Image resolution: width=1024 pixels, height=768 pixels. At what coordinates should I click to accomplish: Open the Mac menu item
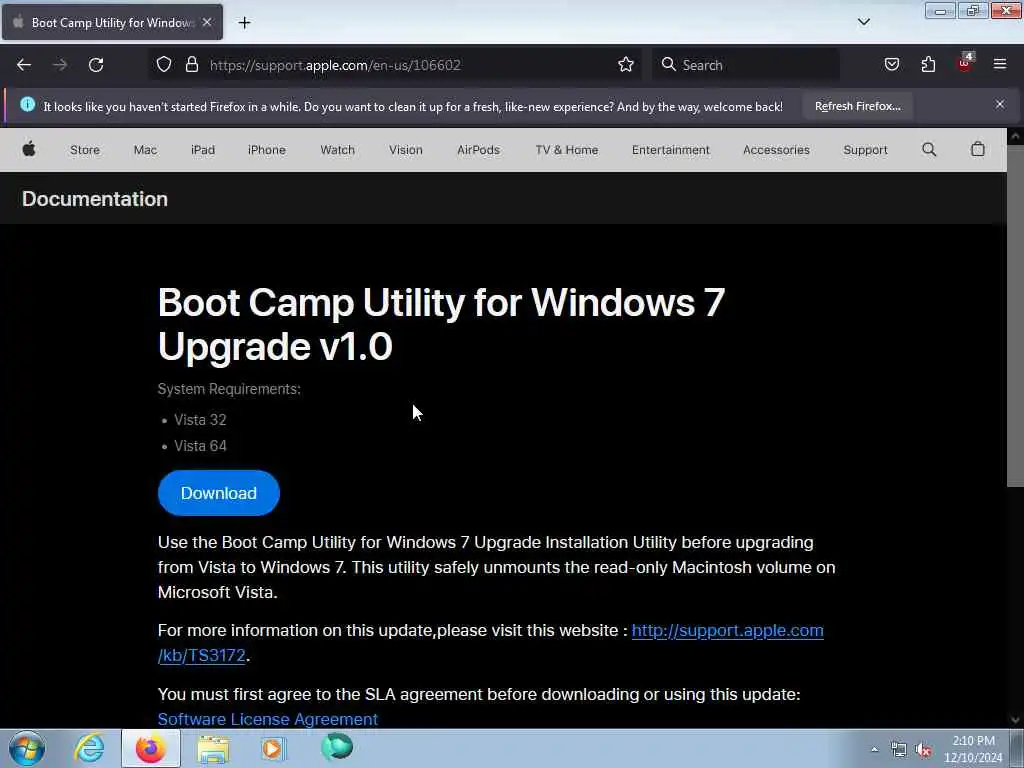(x=145, y=150)
